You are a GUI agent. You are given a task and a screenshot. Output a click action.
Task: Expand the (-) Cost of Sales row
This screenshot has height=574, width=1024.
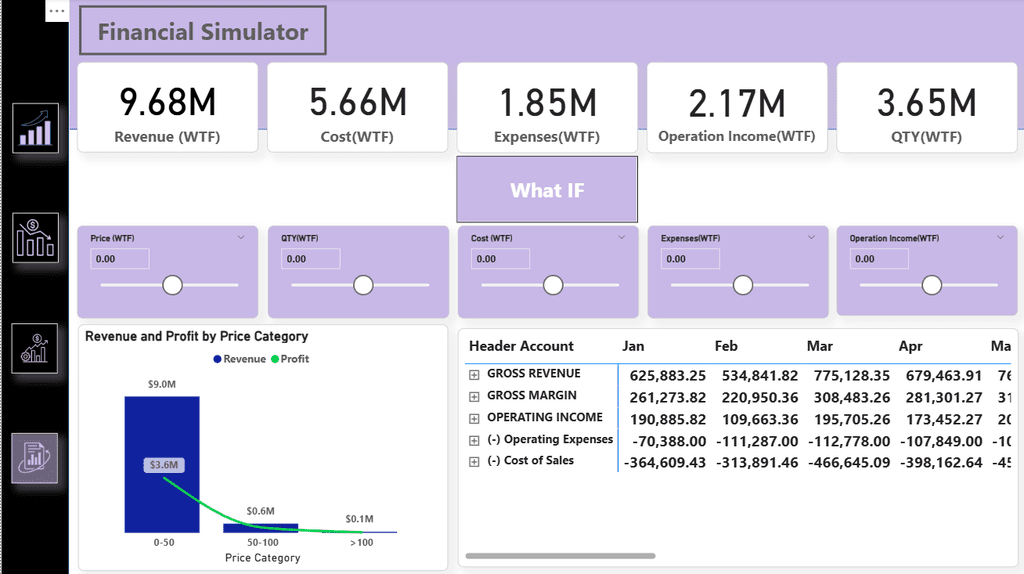point(474,462)
